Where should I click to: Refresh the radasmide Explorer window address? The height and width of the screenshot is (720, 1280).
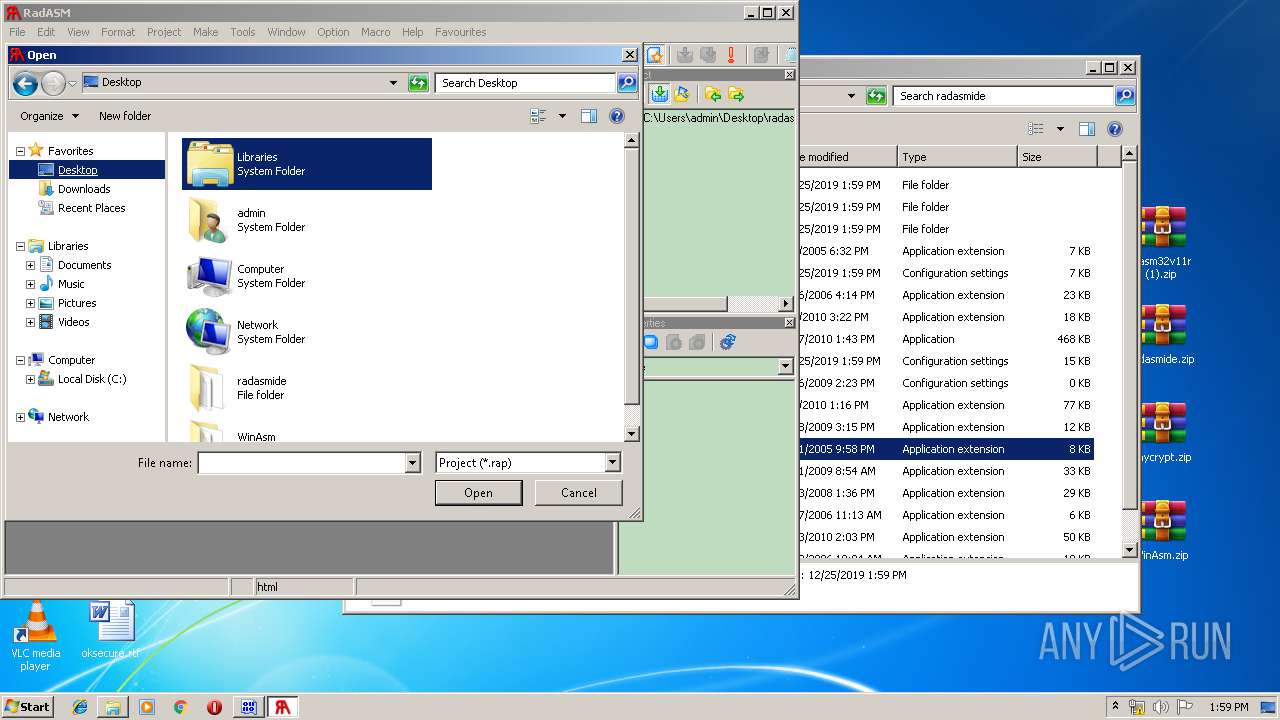[876, 96]
